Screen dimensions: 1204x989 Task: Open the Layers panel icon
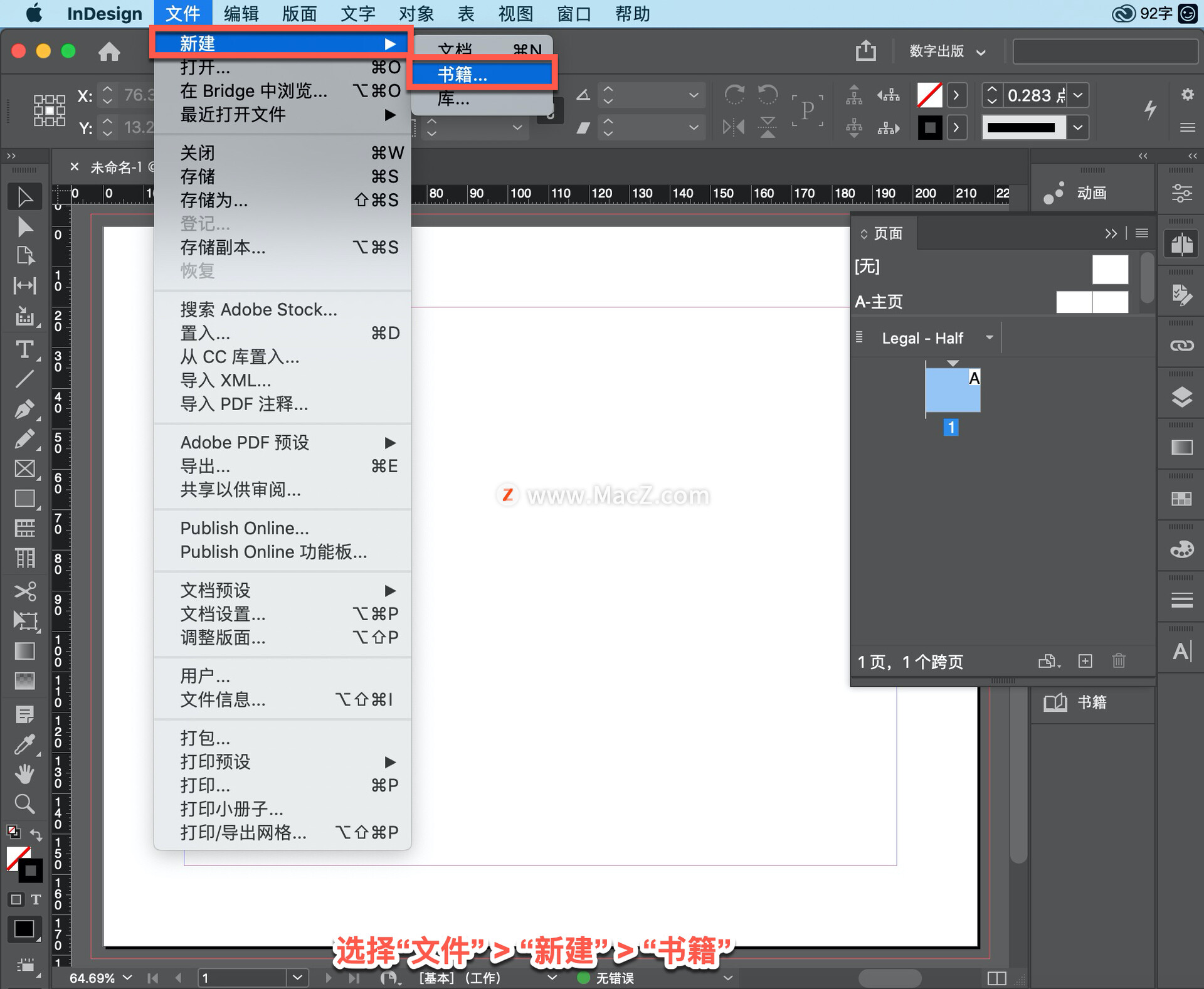(x=1181, y=396)
